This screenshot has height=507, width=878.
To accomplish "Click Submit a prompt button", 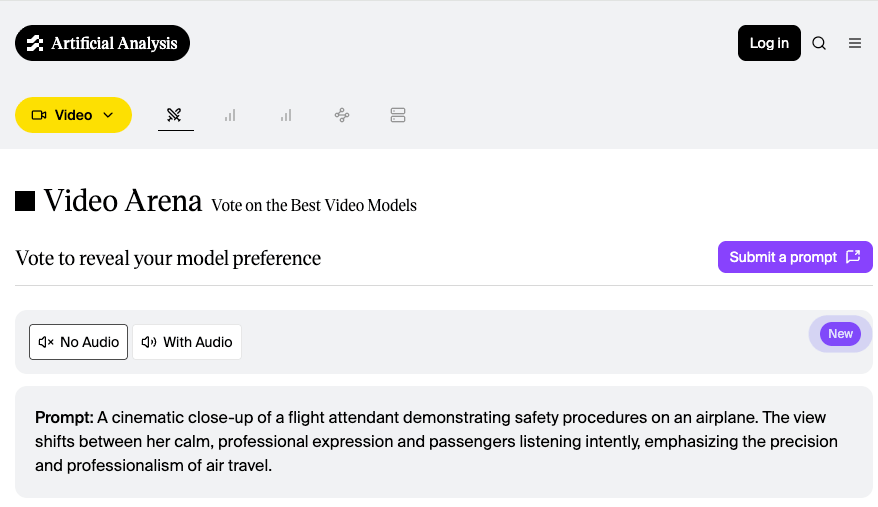I will [794, 257].
